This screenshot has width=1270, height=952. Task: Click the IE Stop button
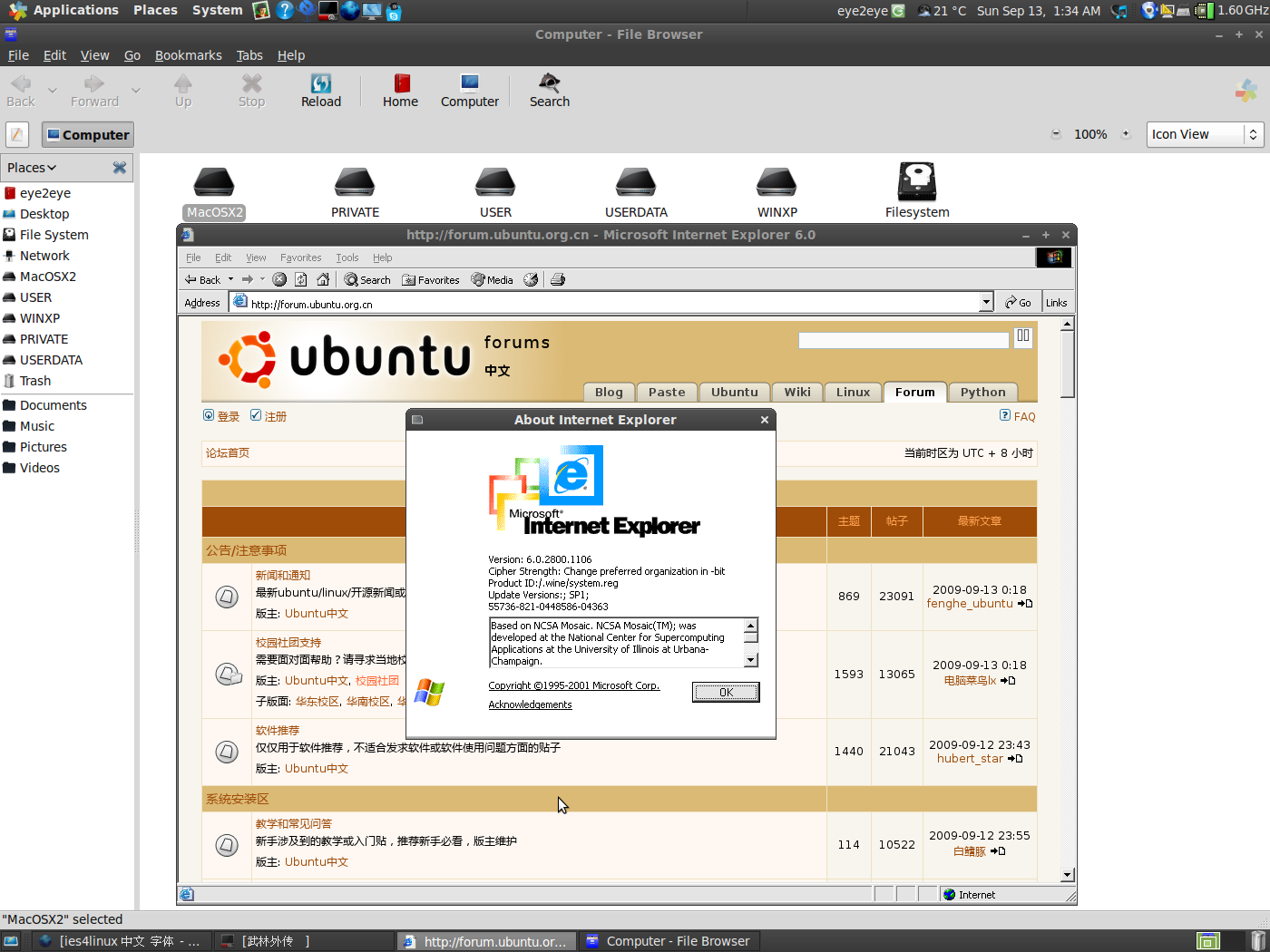click(279, 279)
